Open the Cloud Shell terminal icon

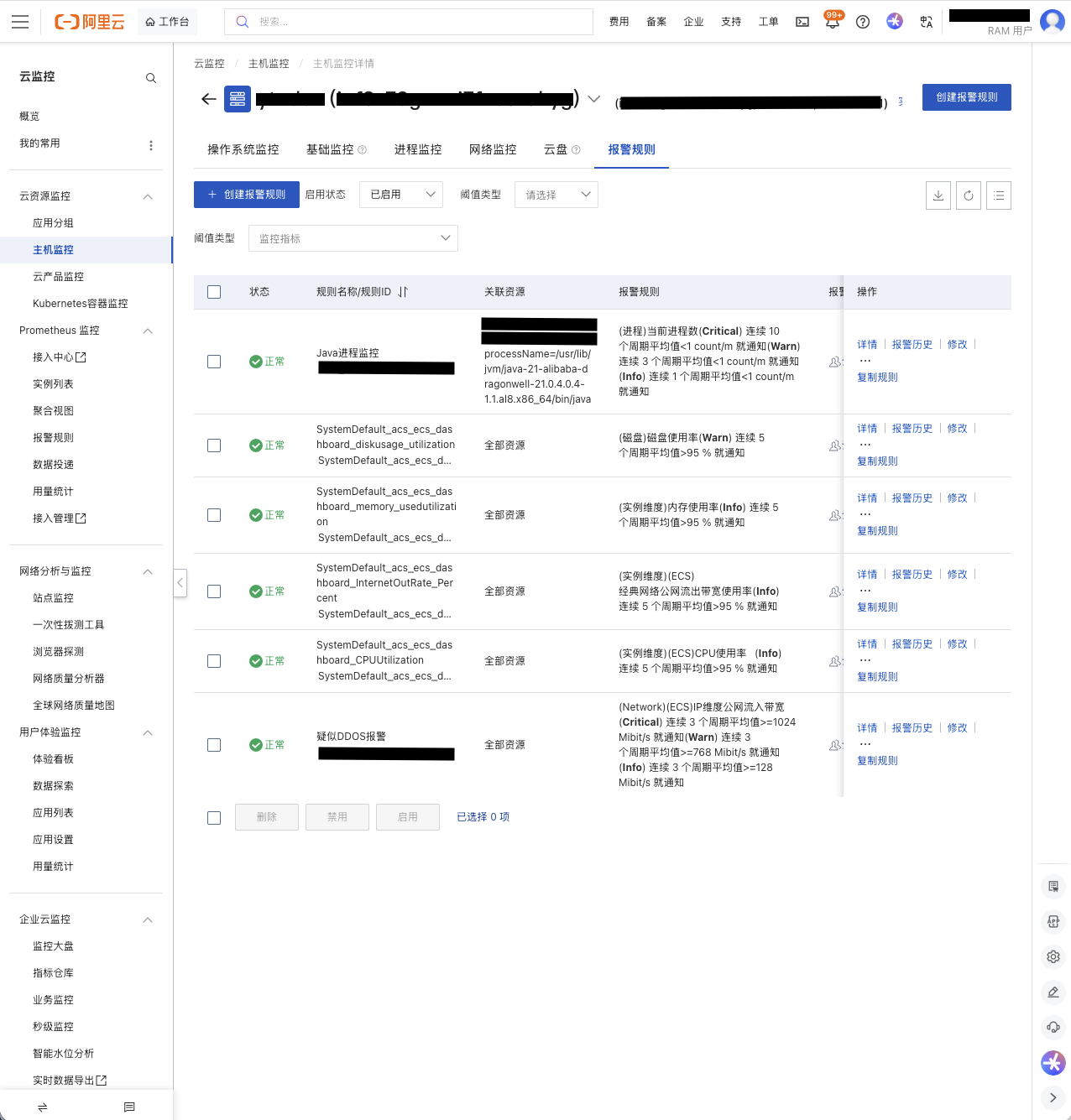(802, 22)
